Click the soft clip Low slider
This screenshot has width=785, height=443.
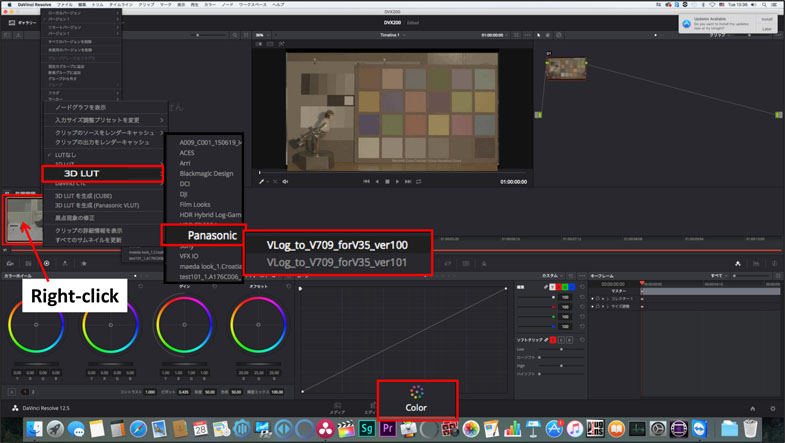click(x=561, y=349)
